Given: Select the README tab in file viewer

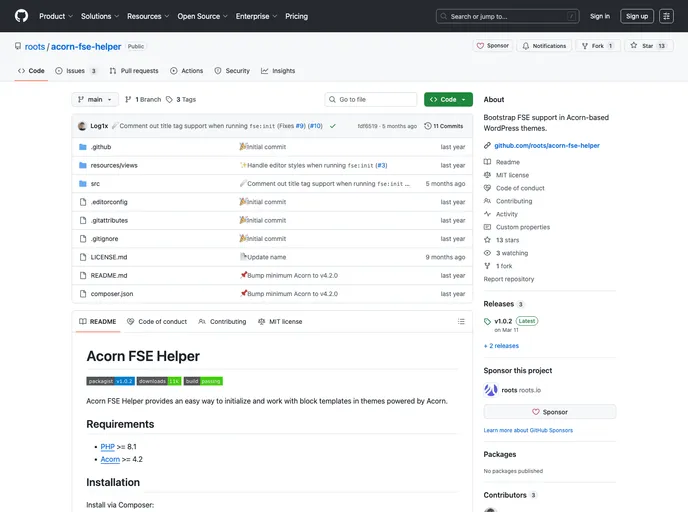Looking at the screenshot, I should [97, 322].
